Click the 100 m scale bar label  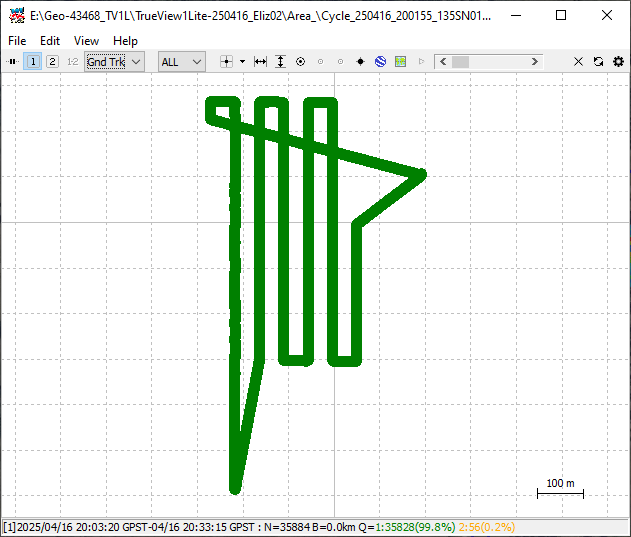[560, 483]
